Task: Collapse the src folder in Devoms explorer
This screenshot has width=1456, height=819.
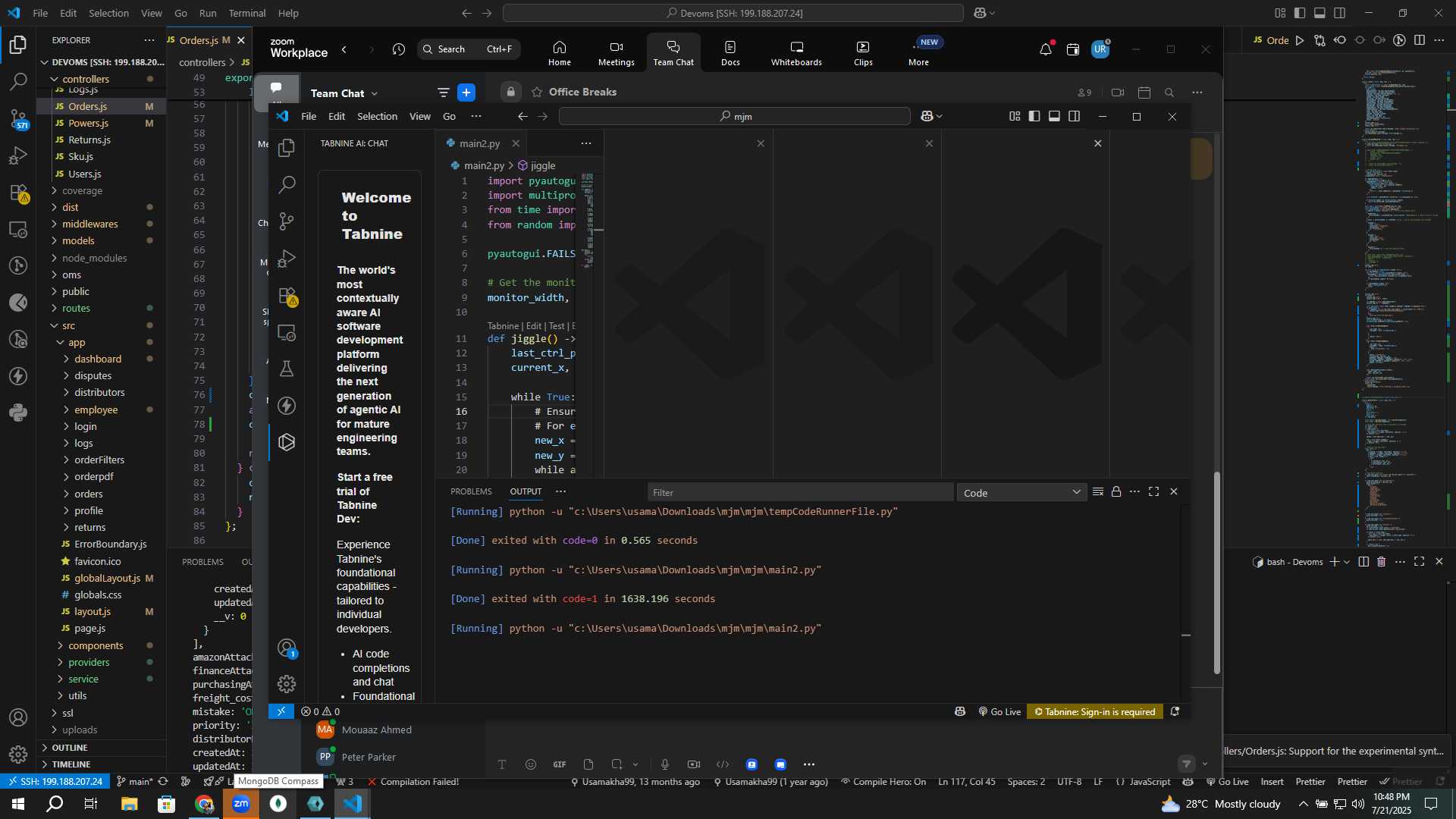Action: click(102, 325)
